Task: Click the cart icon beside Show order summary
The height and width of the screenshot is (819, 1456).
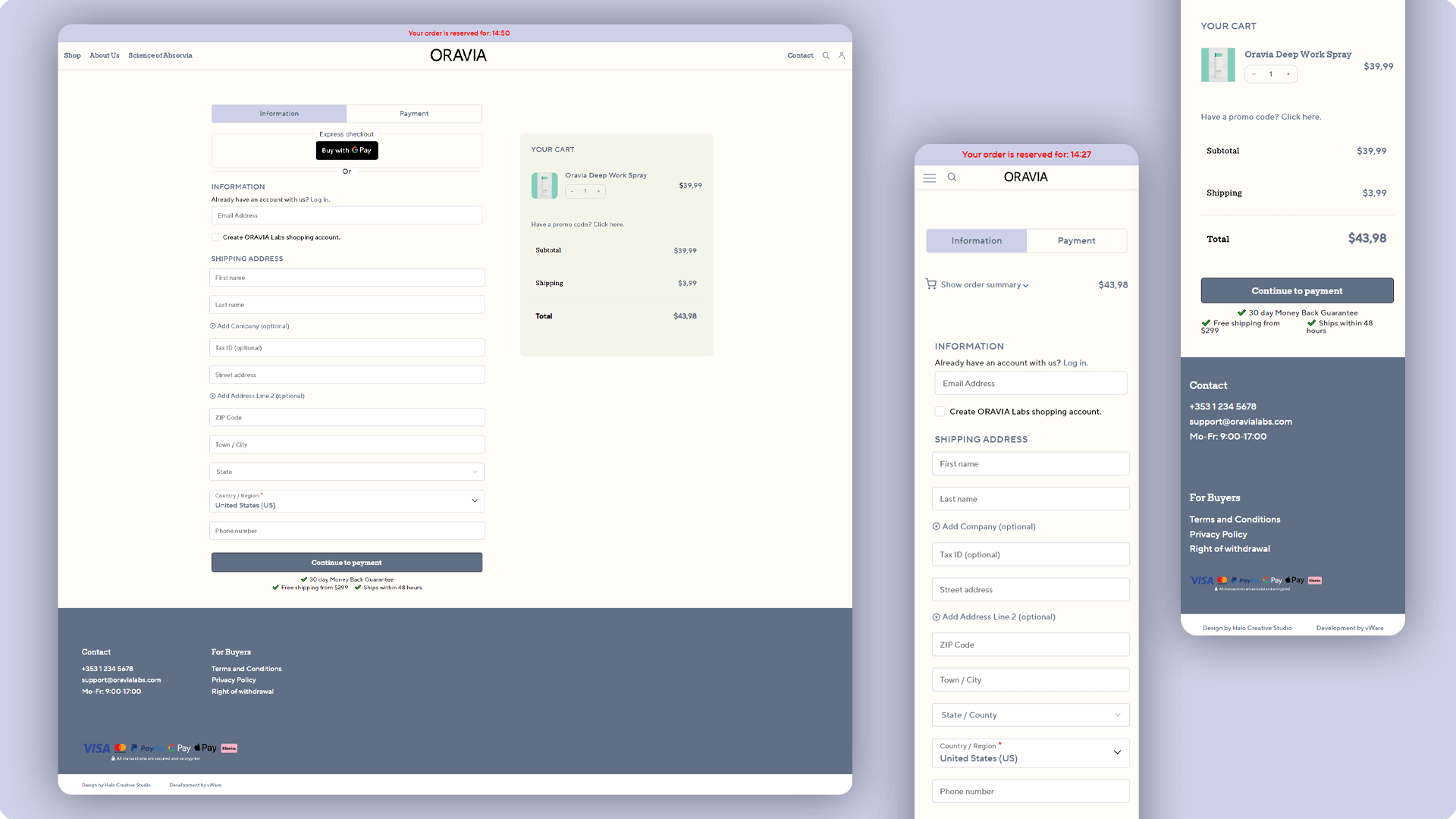Action: click(930, 284)
